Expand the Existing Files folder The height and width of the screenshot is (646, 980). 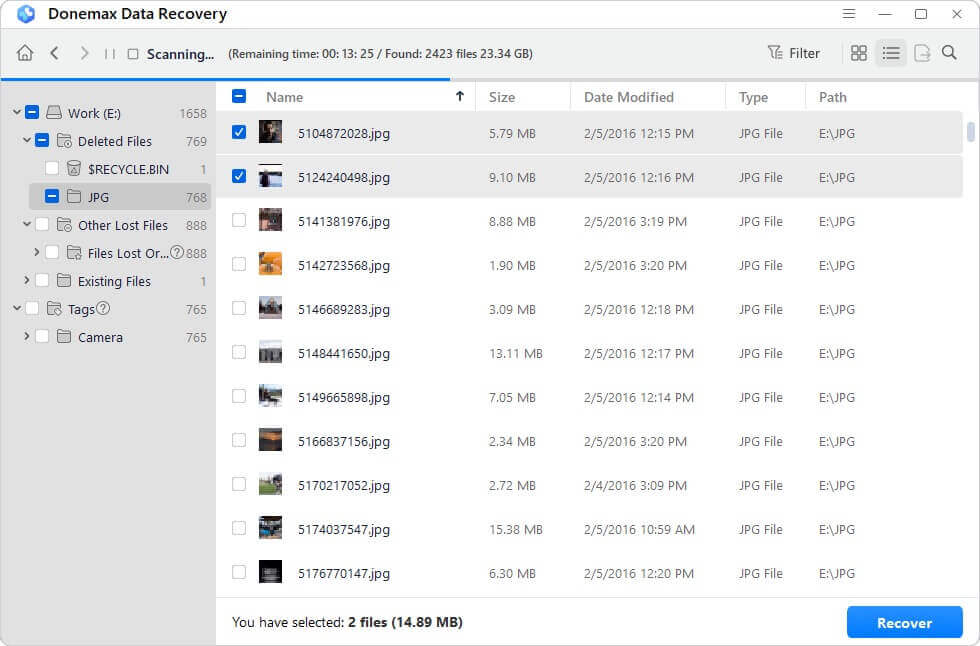point(27,281)
